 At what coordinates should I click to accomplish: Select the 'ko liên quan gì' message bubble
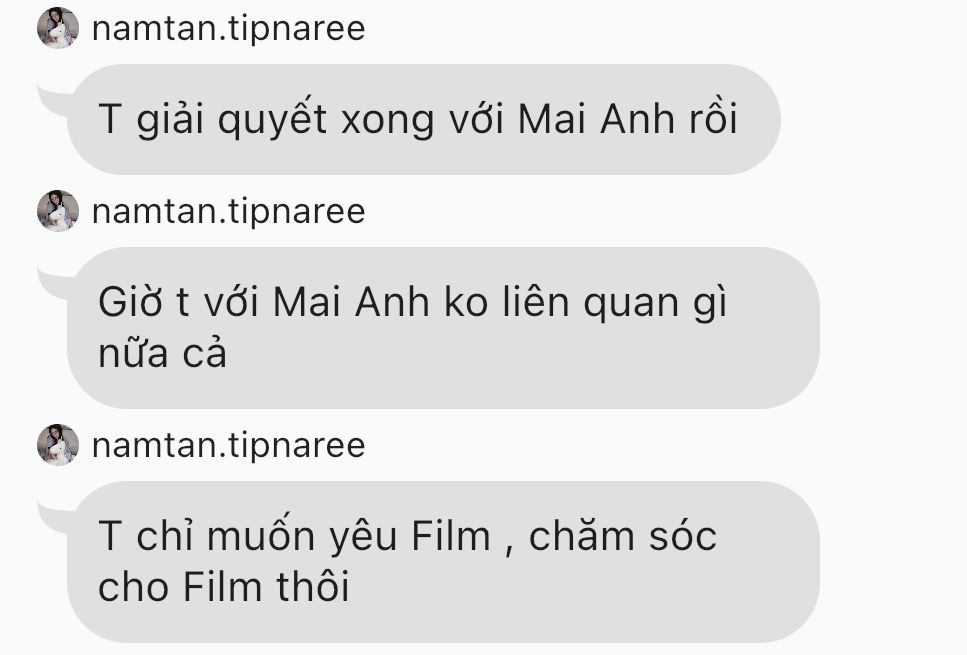(443, 328)
